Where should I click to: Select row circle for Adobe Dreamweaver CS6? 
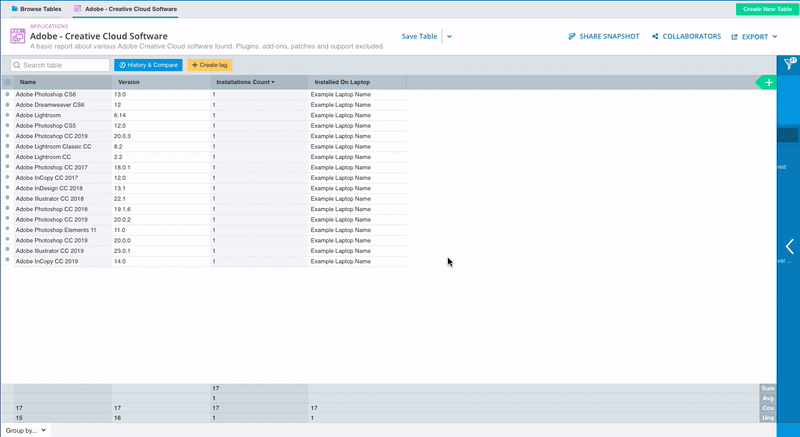tap(7, 105)
